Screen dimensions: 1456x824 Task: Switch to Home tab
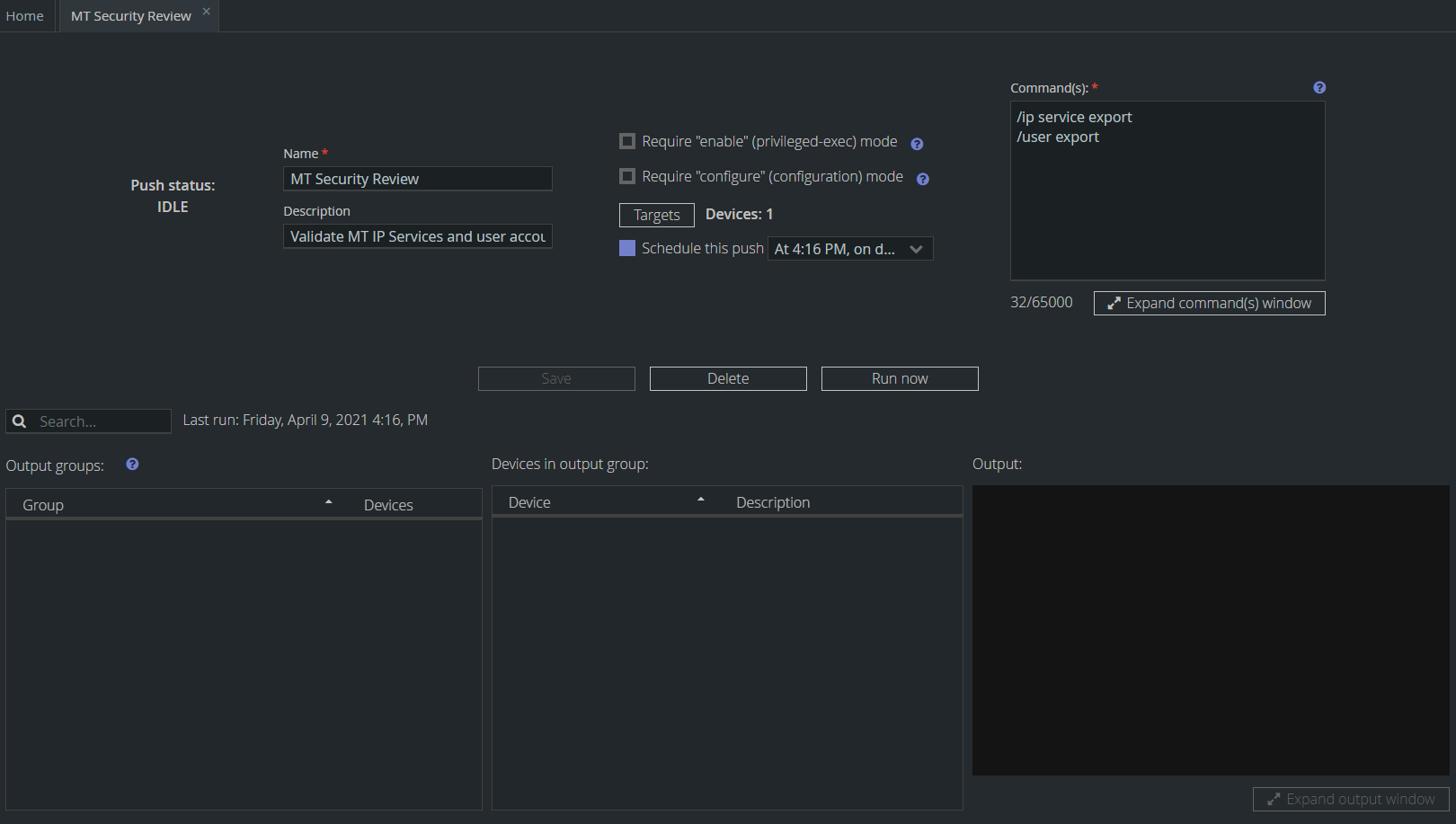24,16
